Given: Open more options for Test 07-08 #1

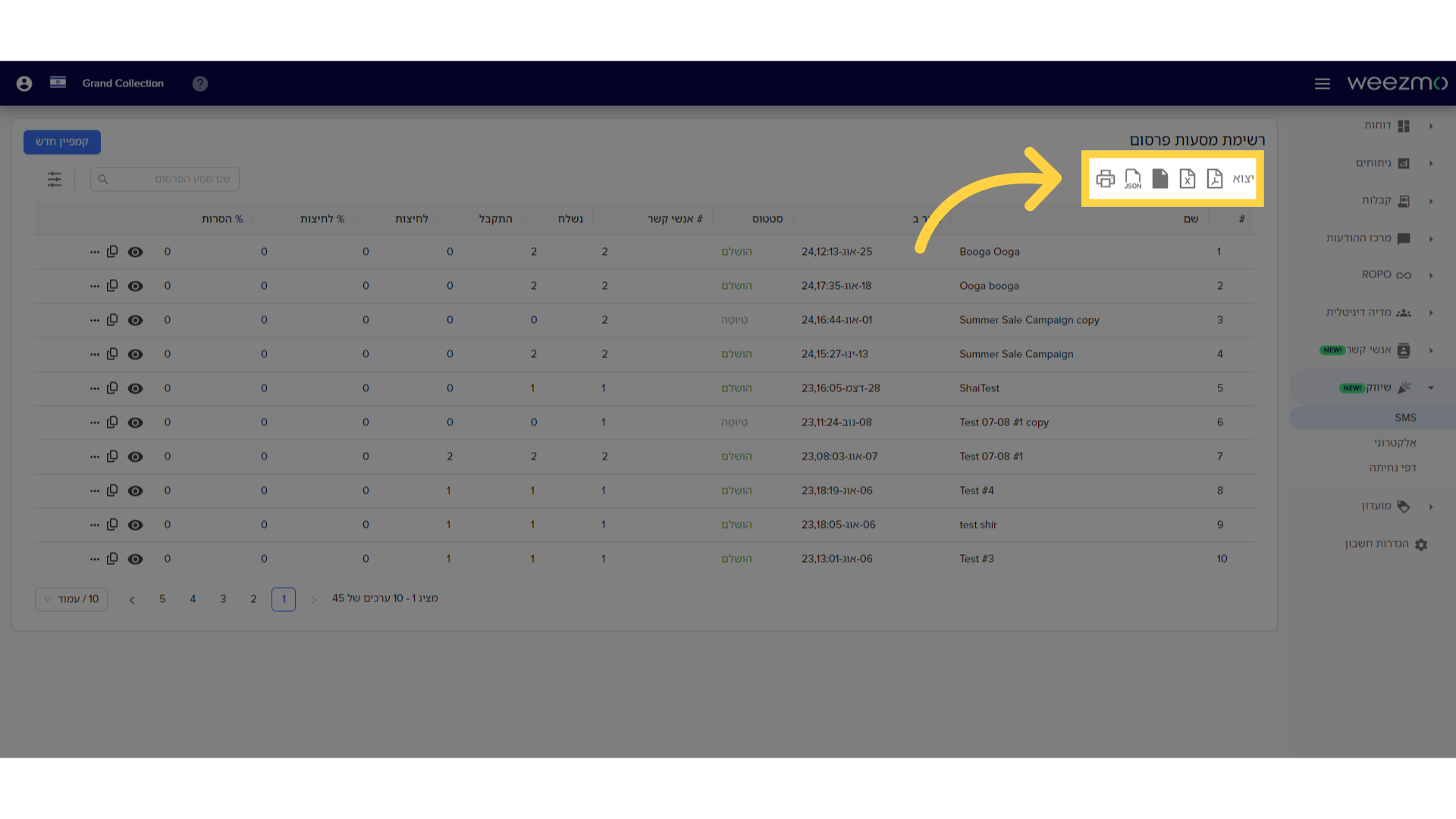Looking at the screenshot, I should coord(94,457).
